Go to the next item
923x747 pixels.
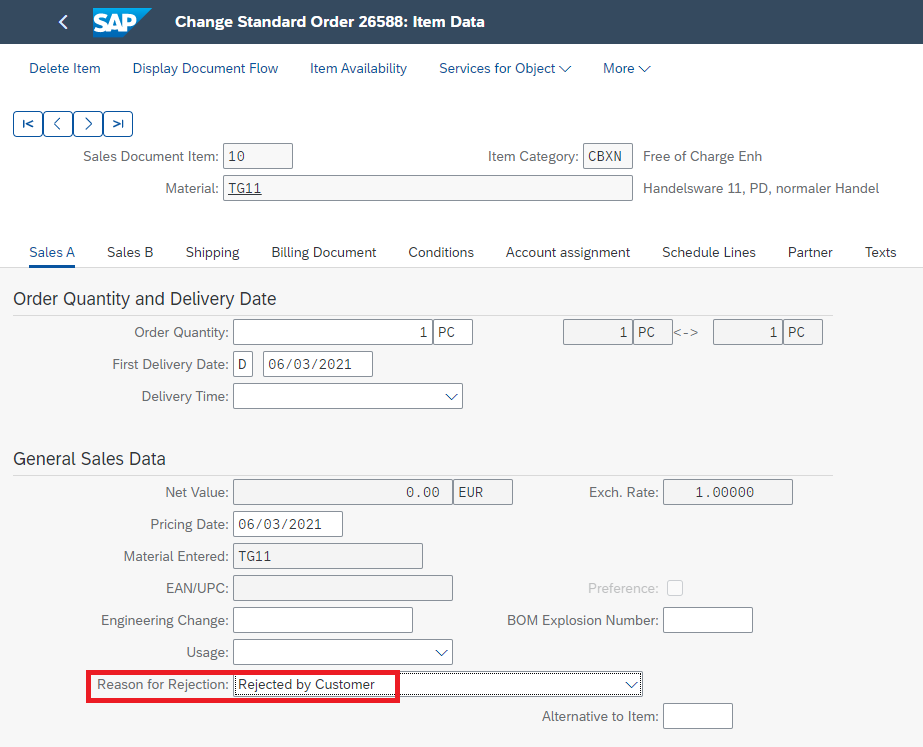click(x=88, y=124)
